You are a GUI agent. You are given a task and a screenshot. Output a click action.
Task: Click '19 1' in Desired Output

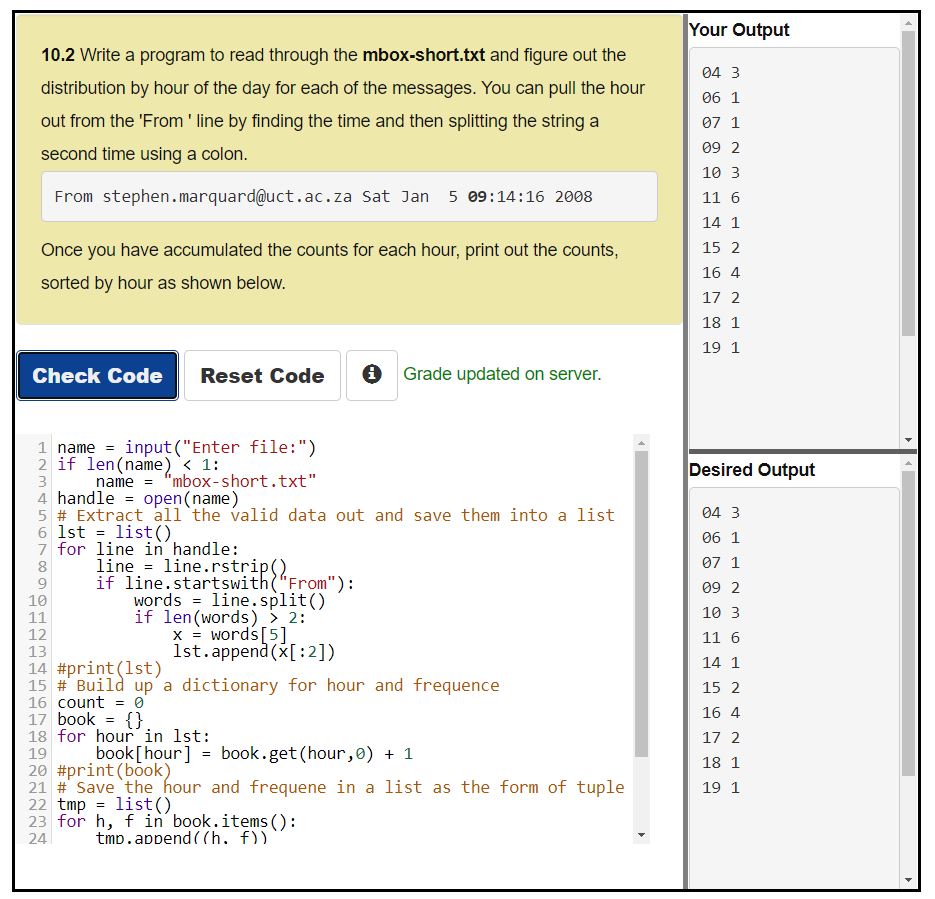721,788
